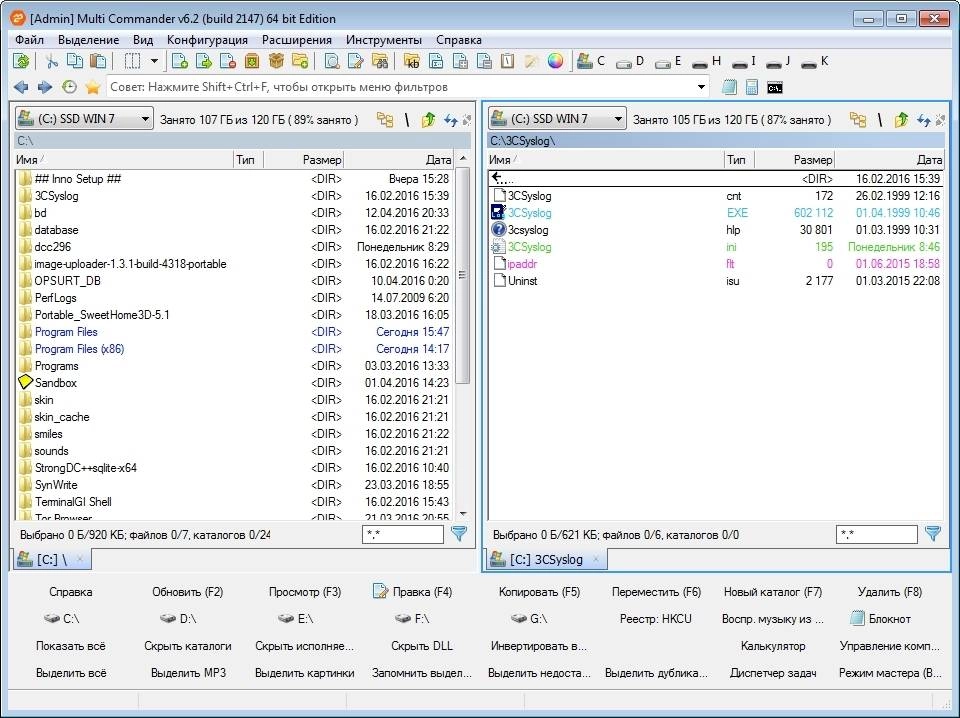
Task: Click right panel filter input field *.*
Action: tap(877, 534)
